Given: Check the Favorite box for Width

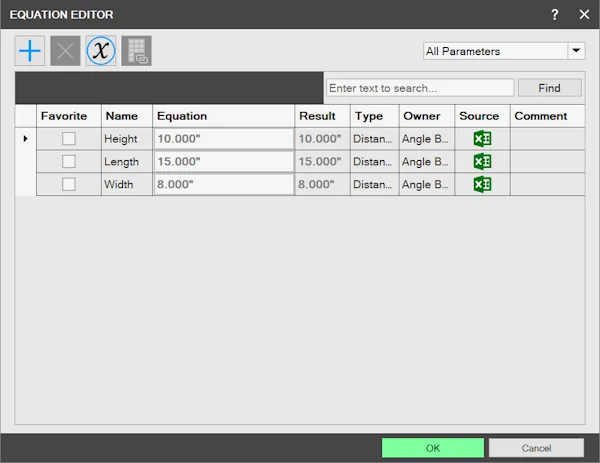Looking at the screenshot, I should tap(69, 184).
